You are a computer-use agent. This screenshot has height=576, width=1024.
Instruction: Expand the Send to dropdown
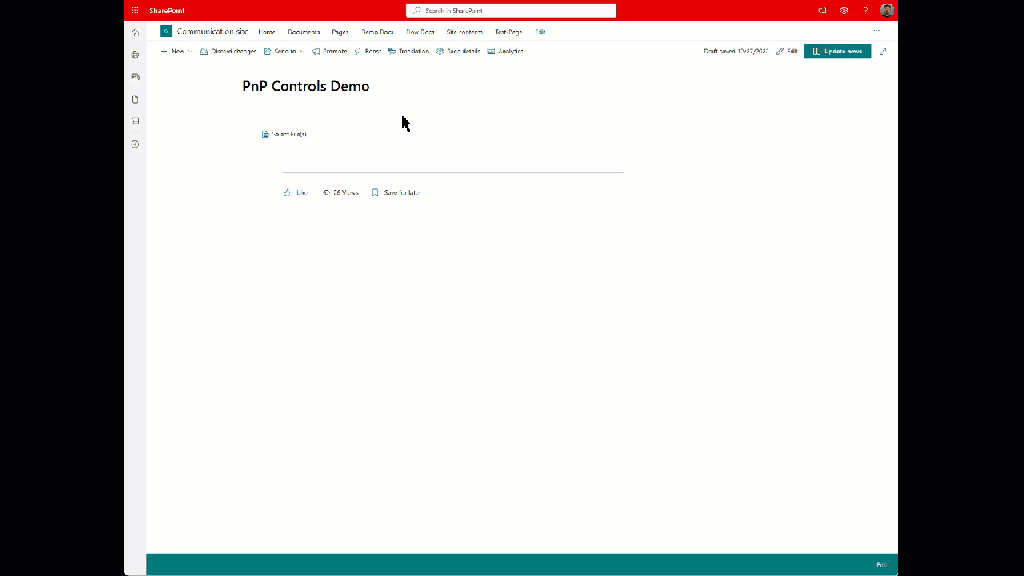[x=283, y=51]
